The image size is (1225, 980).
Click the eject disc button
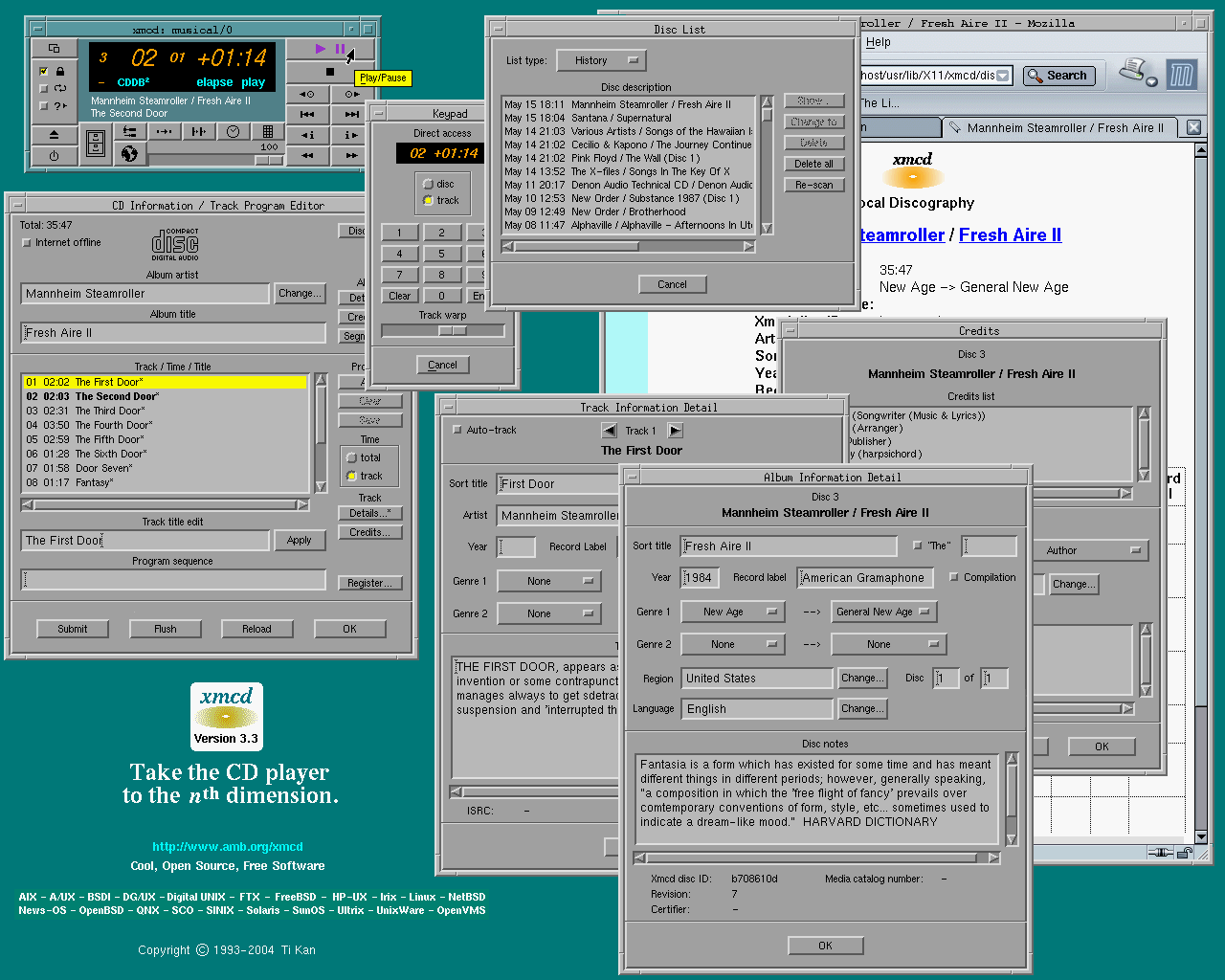pos(54,134)
